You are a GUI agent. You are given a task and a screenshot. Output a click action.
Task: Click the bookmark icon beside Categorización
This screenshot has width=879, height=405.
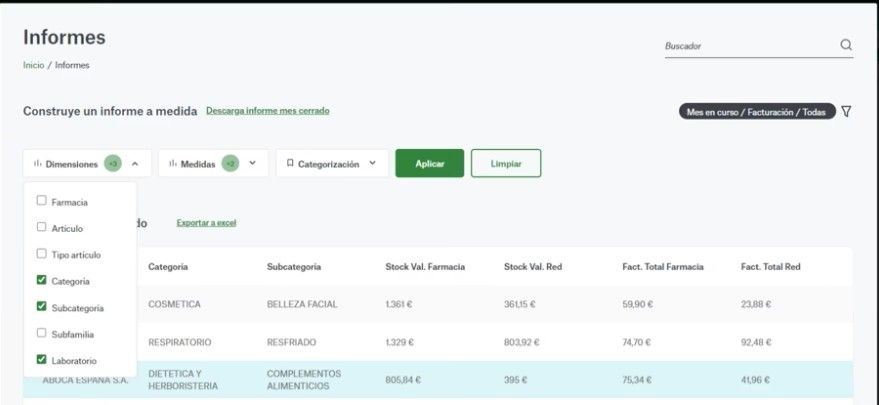coord(290,164)
